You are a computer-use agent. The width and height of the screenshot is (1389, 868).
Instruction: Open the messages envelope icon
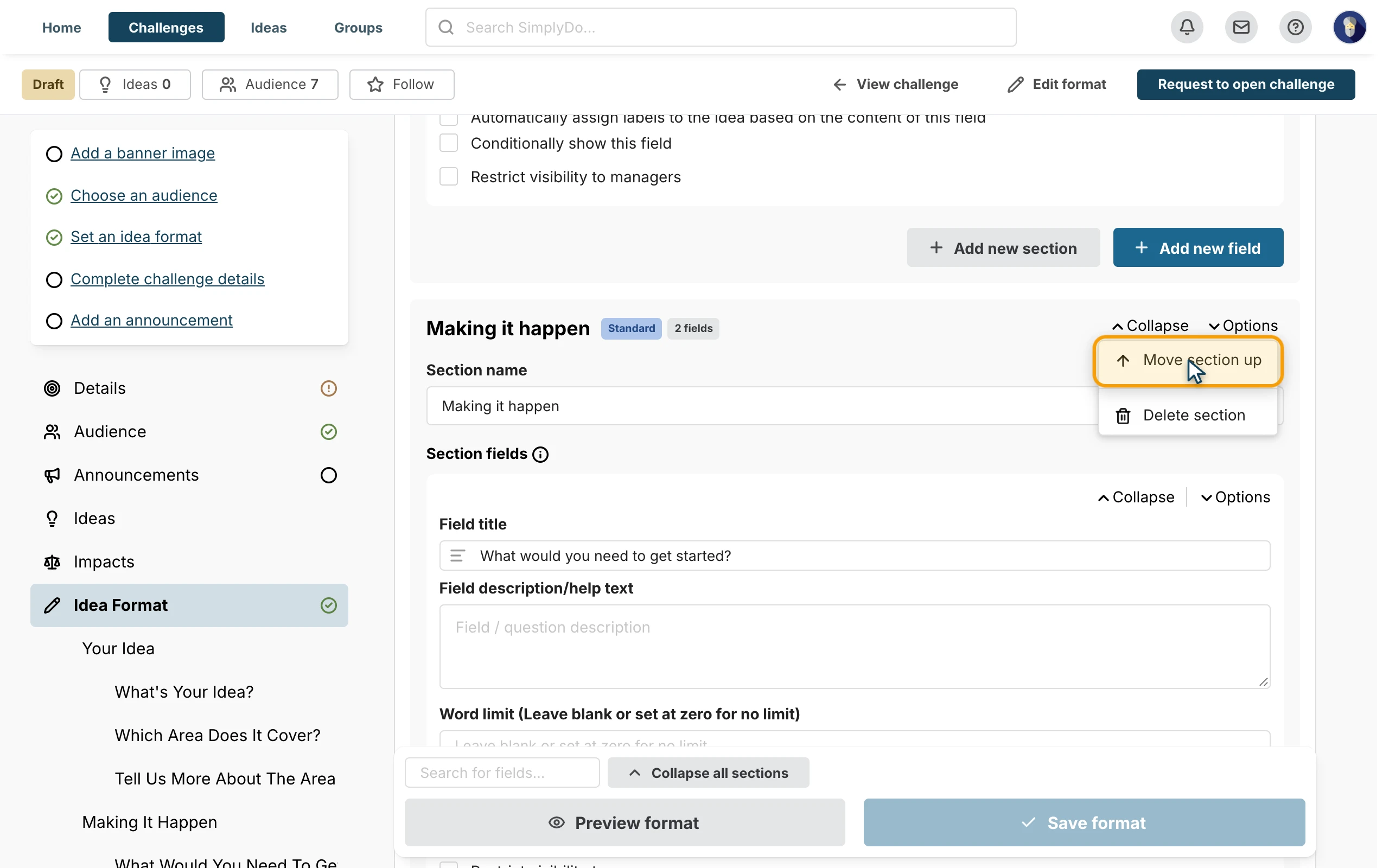click(x=1241, y=27)
